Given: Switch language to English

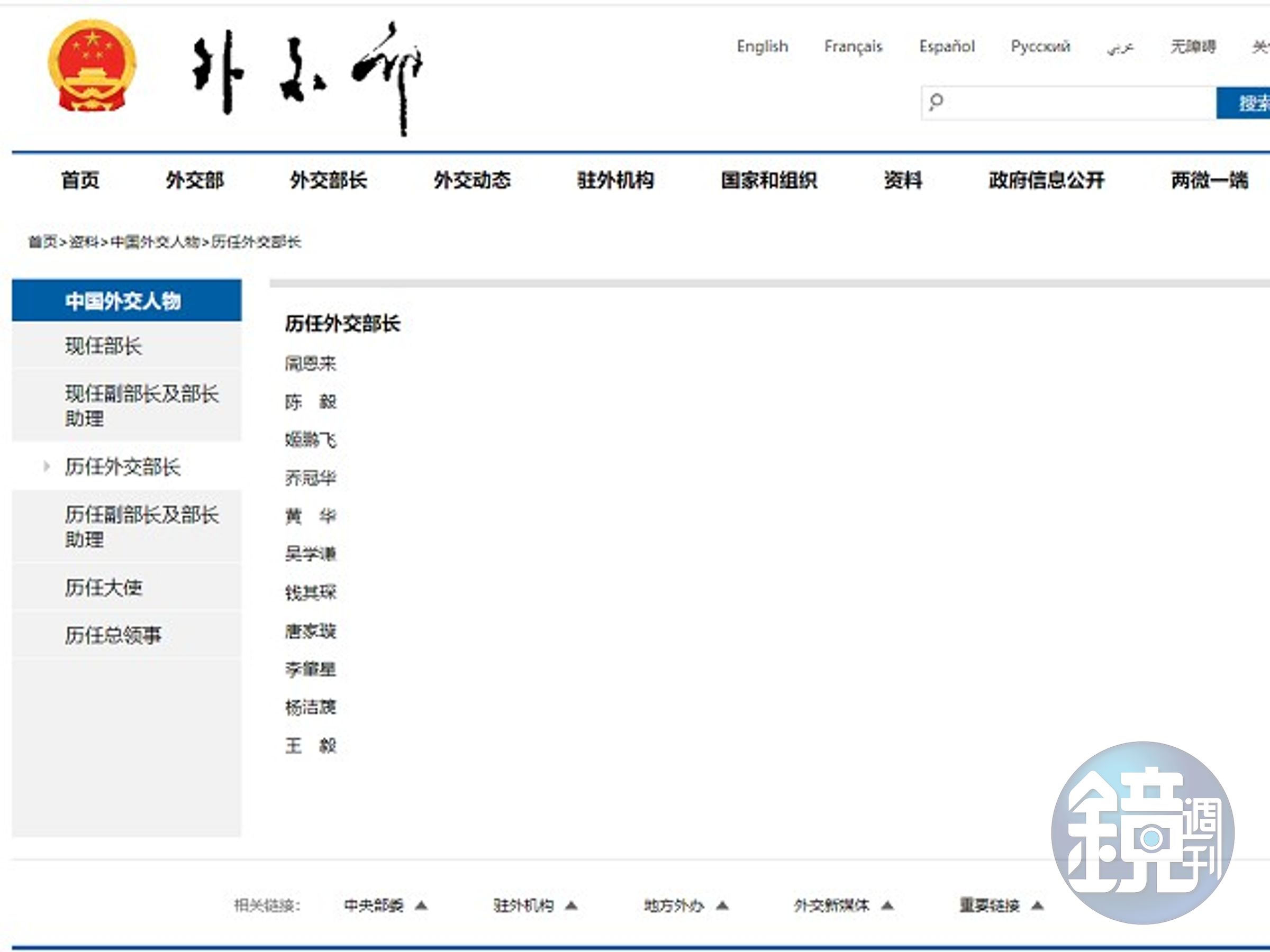Looking at the screenshot, I should click(763, 47).
